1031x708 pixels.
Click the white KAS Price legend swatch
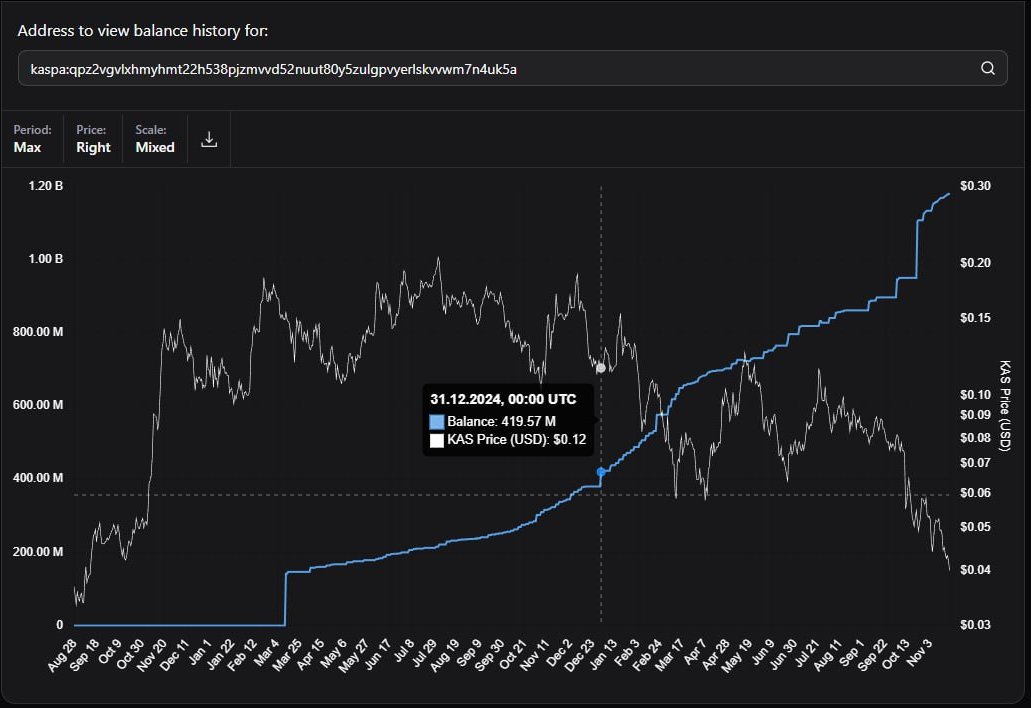437,440
